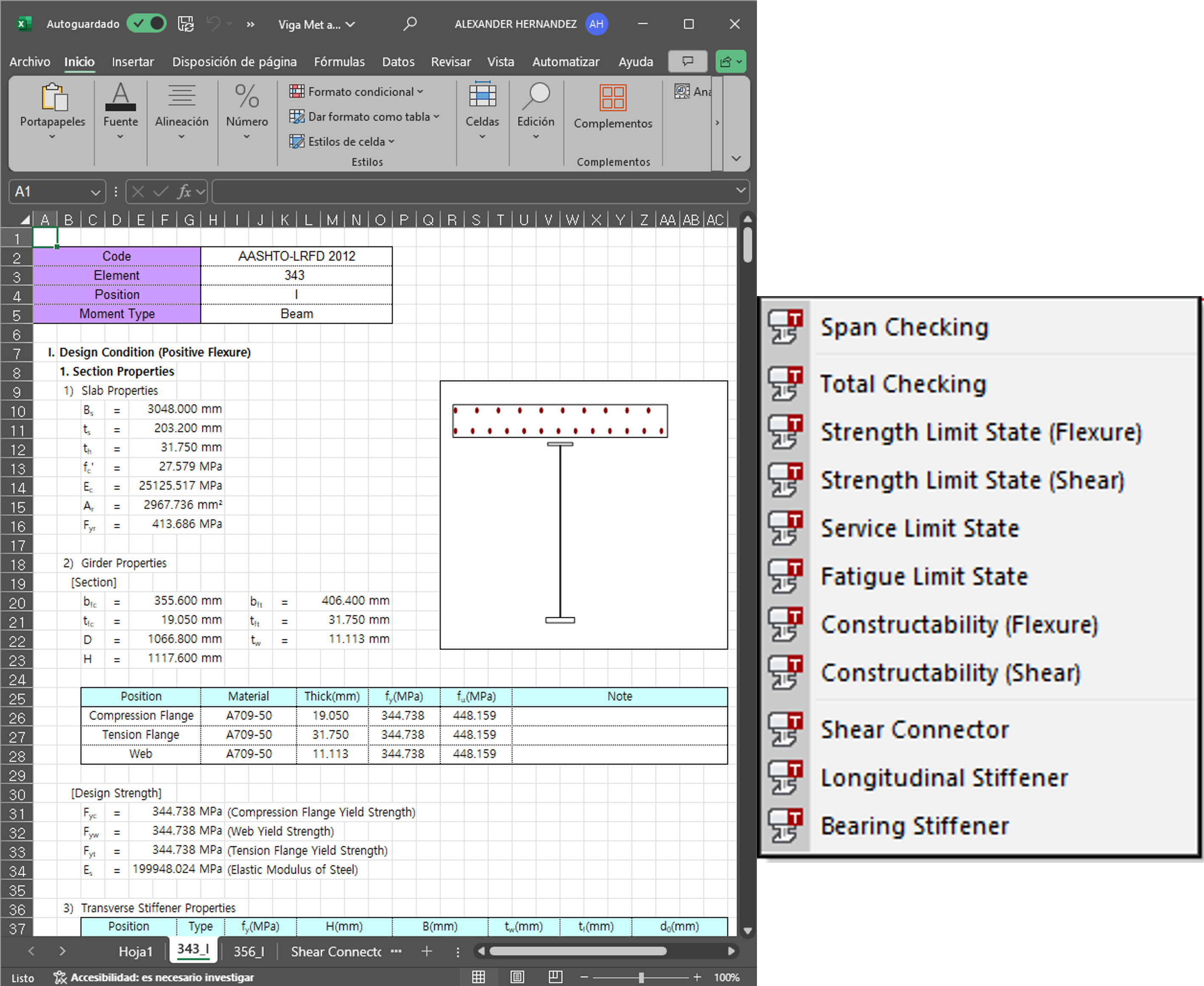Select Strength Limit State (Flexure)
This screenshot has width=1204, height=986.
coord(979,432)
